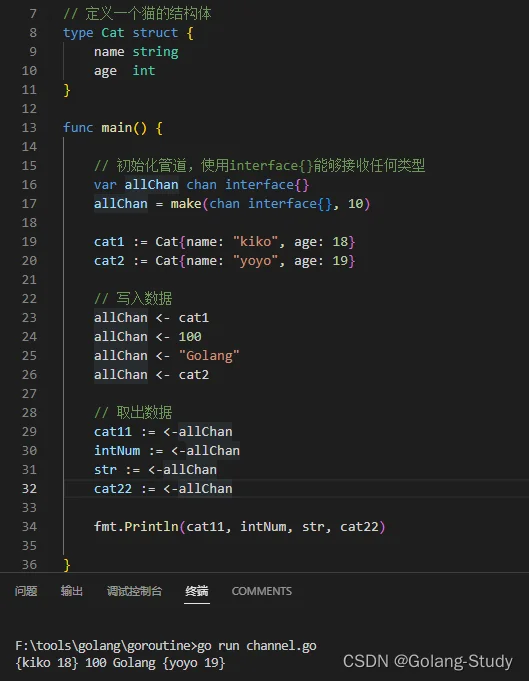Click 'cat11 := <-allChan' line
Image resolution: width=529 pixels, height=681 pixels.
163,432
